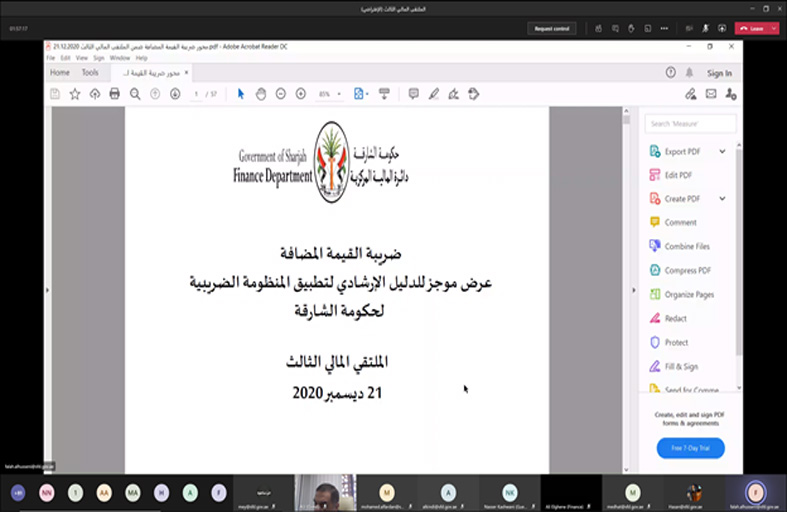Open the View menu
Image resolution: width=787 pixels, height=512 pixels.
[x=83, y=58]
